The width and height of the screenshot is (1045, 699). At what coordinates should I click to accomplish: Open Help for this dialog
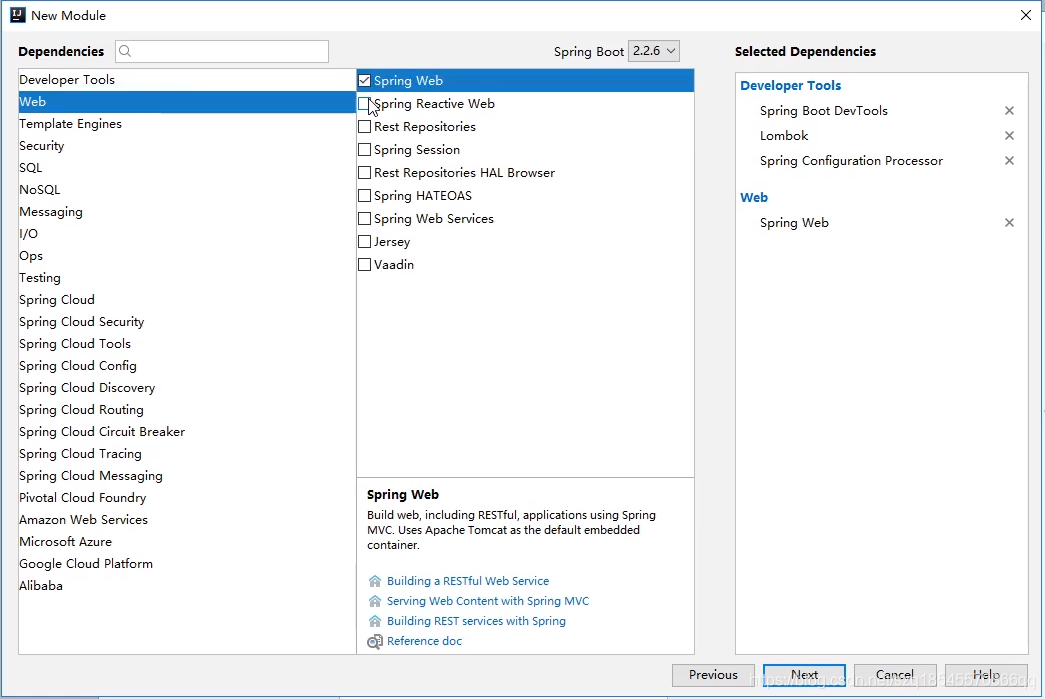[986, 675]
